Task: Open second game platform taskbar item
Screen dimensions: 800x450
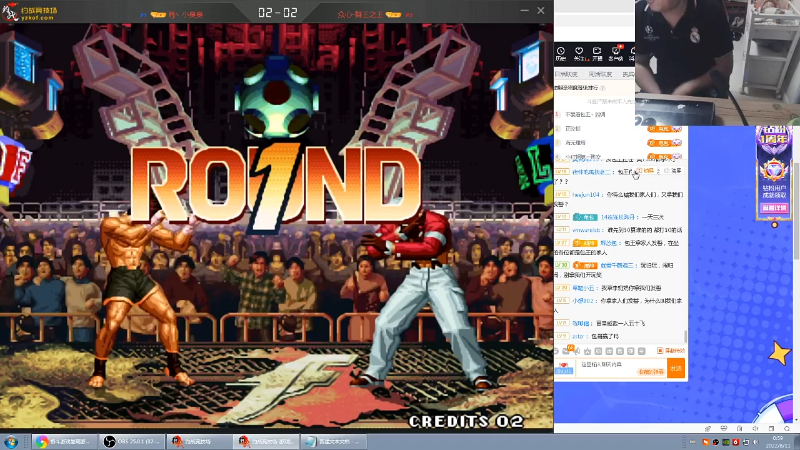Action: [x=267, y=441]
